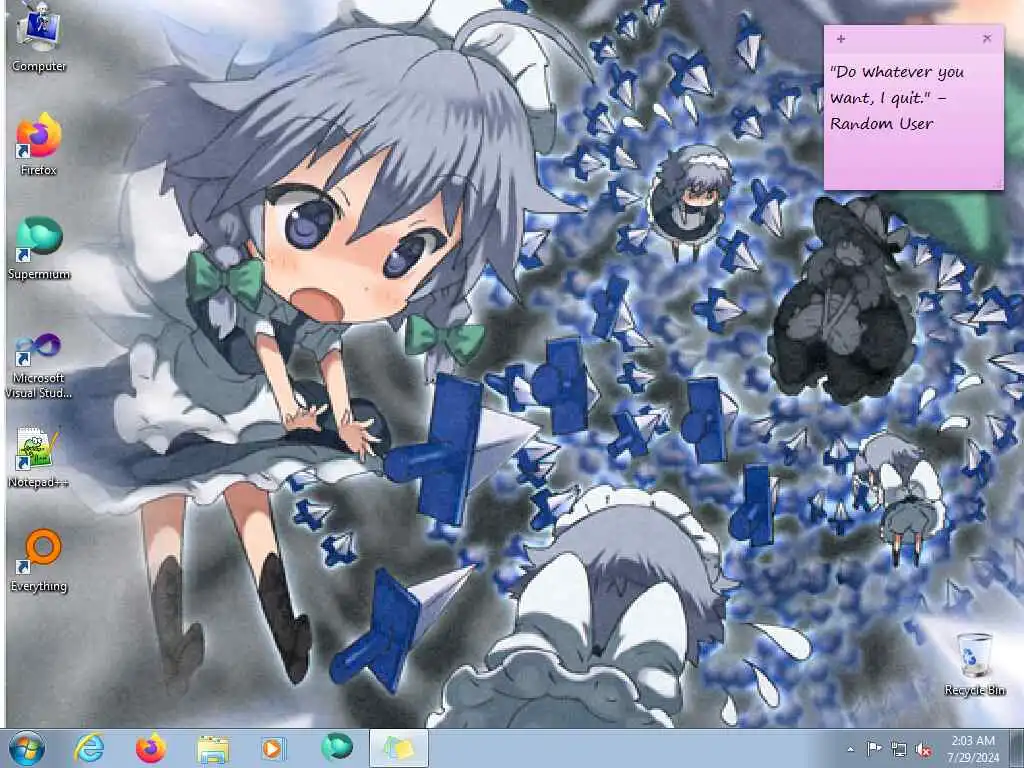Add new sticky note with plus

pyautogui.click(x=841, y=39)
